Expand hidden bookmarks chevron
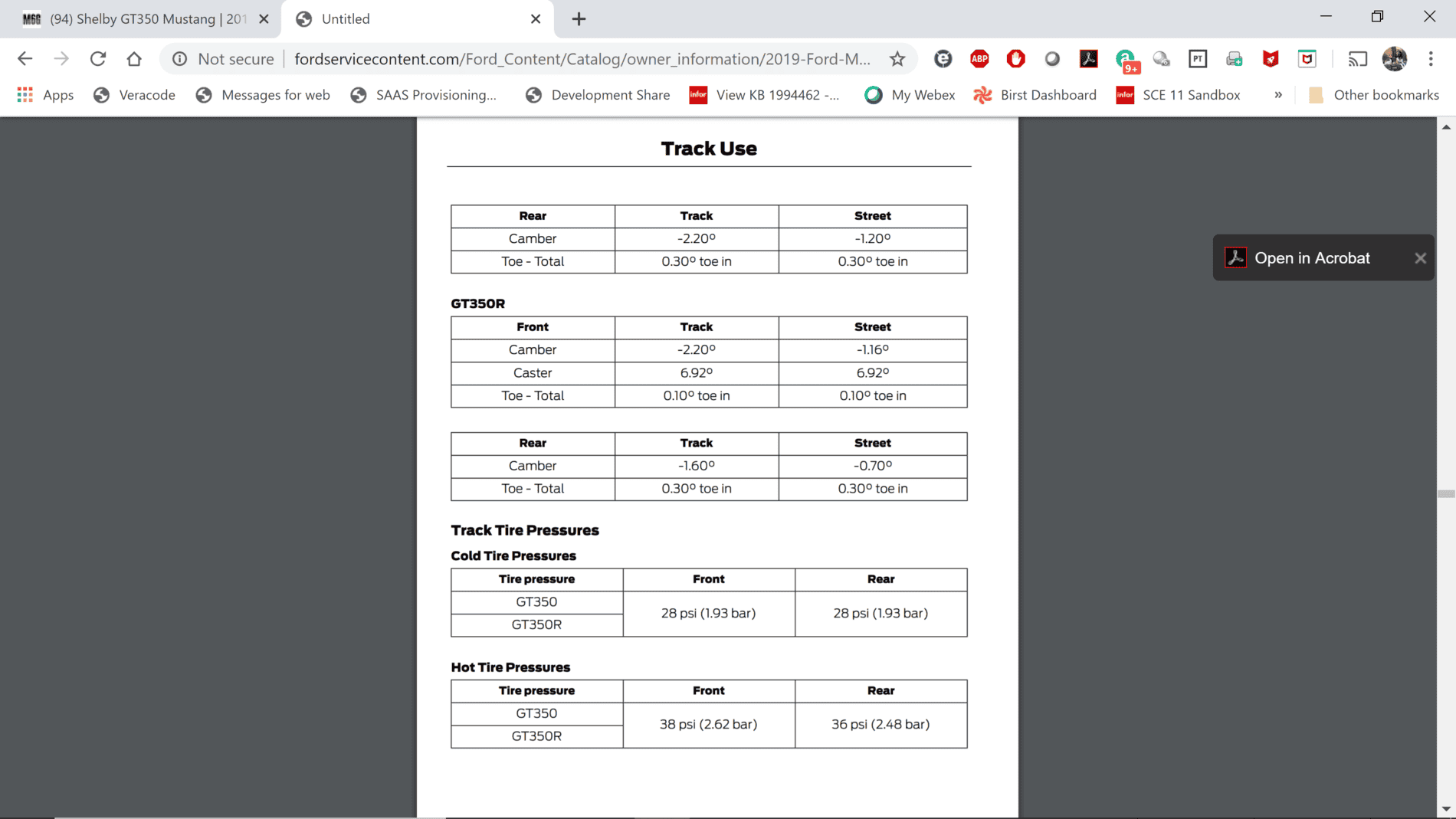 click(1277, 95)
